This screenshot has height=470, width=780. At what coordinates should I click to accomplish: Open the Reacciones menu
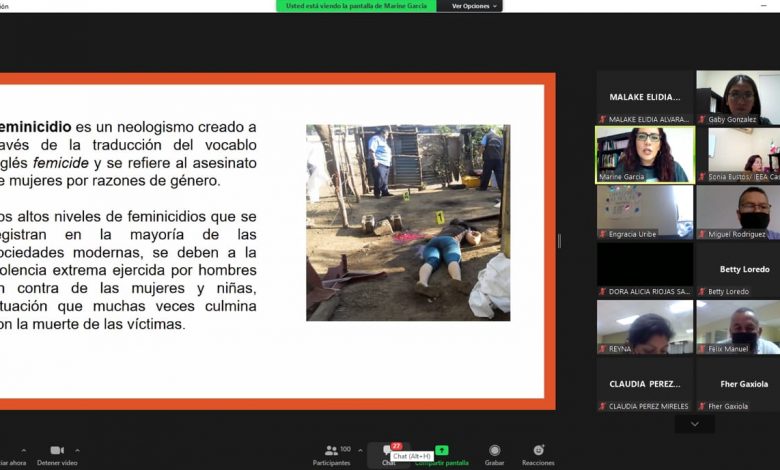pos(538,454)
